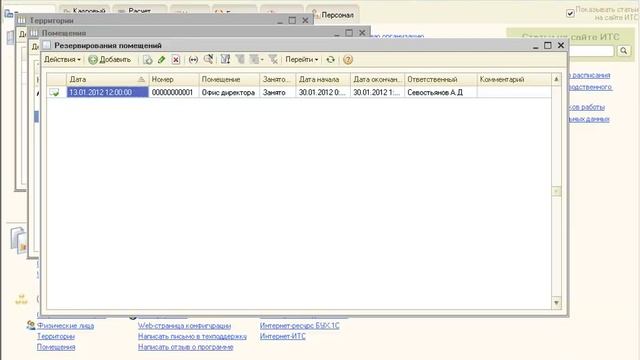Select the Офис директора cell
Screen dimensions: 640x360
[229, 92]
